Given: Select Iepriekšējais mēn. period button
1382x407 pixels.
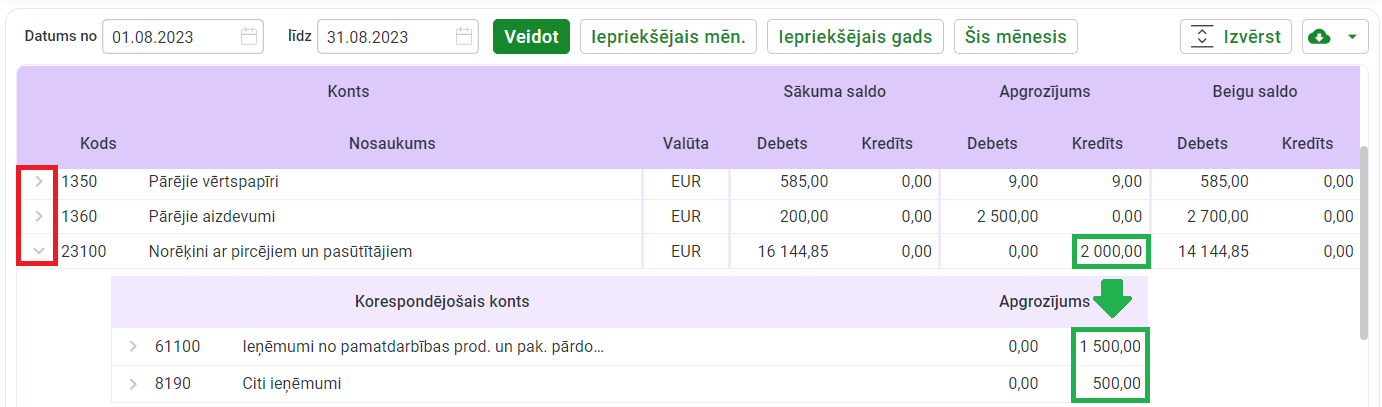Looking at the screenshot, I should [x=668, y=37].
